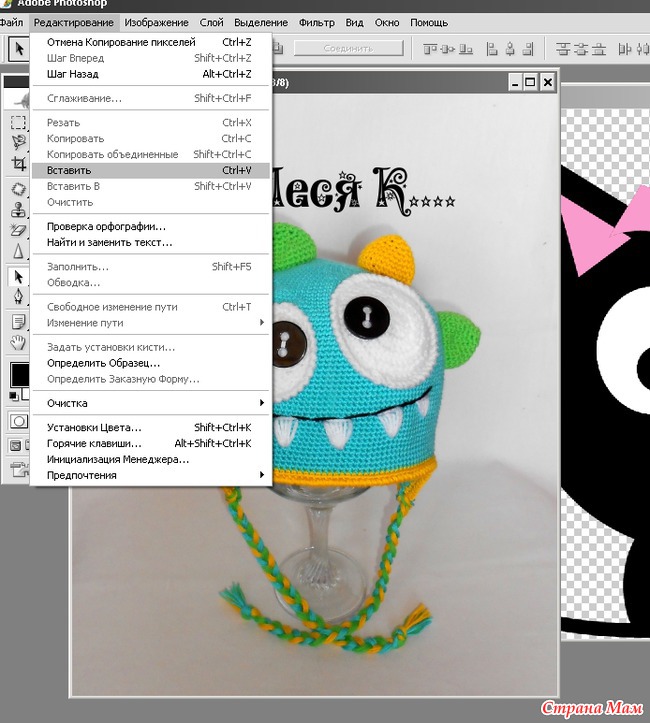Activate the Eraser tool
The height and width of the screenshot is (723, 650).
[x=18, y=230]
